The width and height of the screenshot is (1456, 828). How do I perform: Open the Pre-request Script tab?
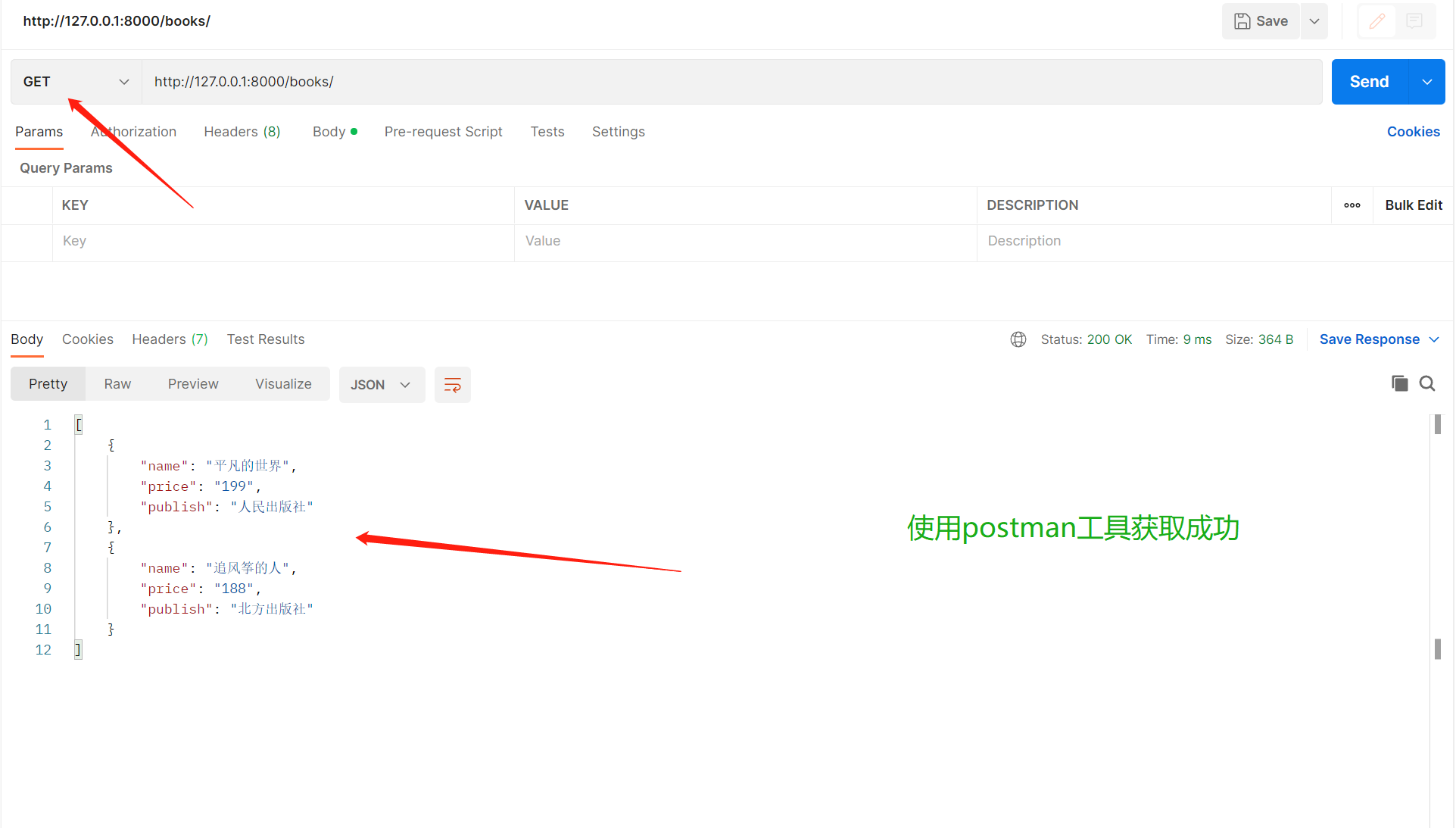click(x=443, y=132)
